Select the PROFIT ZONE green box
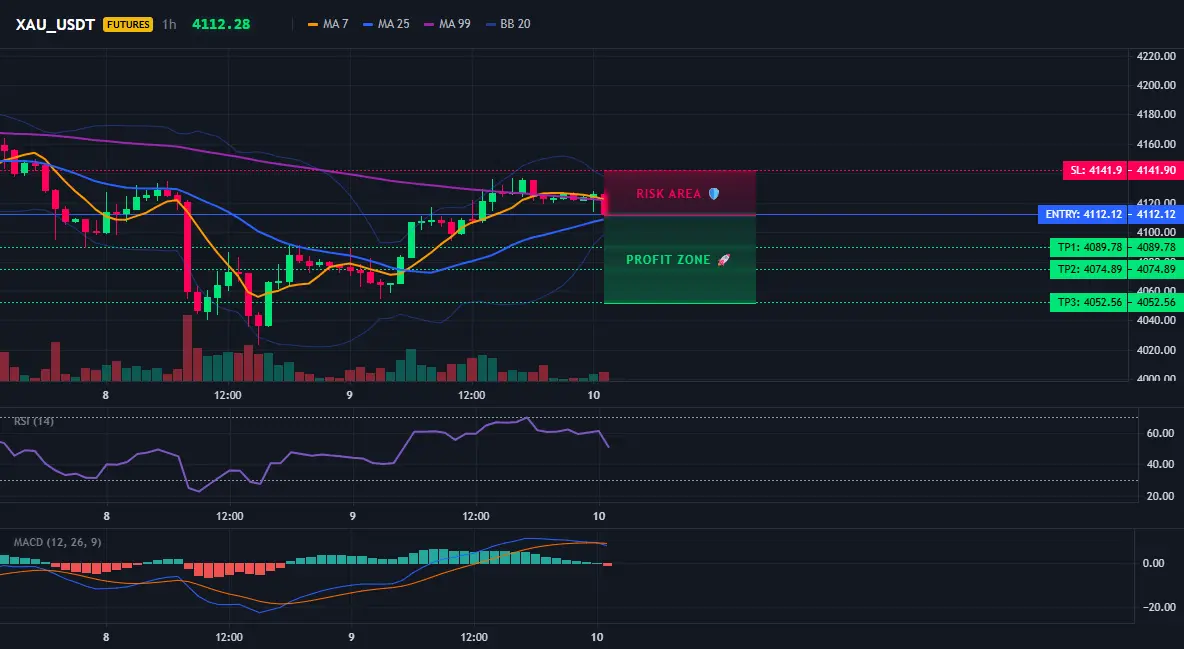1184x649 pixels. (x=680, y=260)
